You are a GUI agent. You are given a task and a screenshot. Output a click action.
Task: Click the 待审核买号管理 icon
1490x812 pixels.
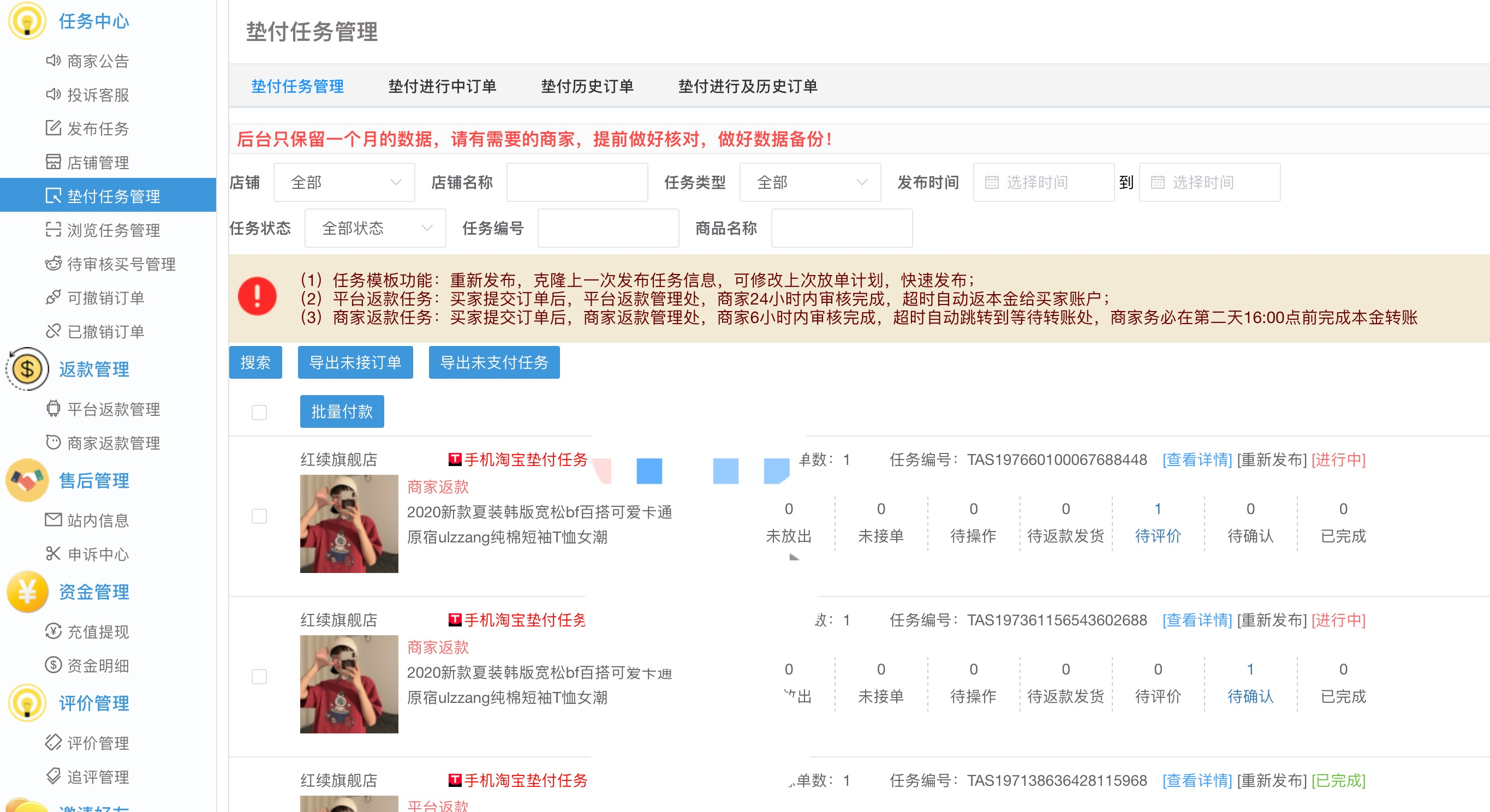53,264
